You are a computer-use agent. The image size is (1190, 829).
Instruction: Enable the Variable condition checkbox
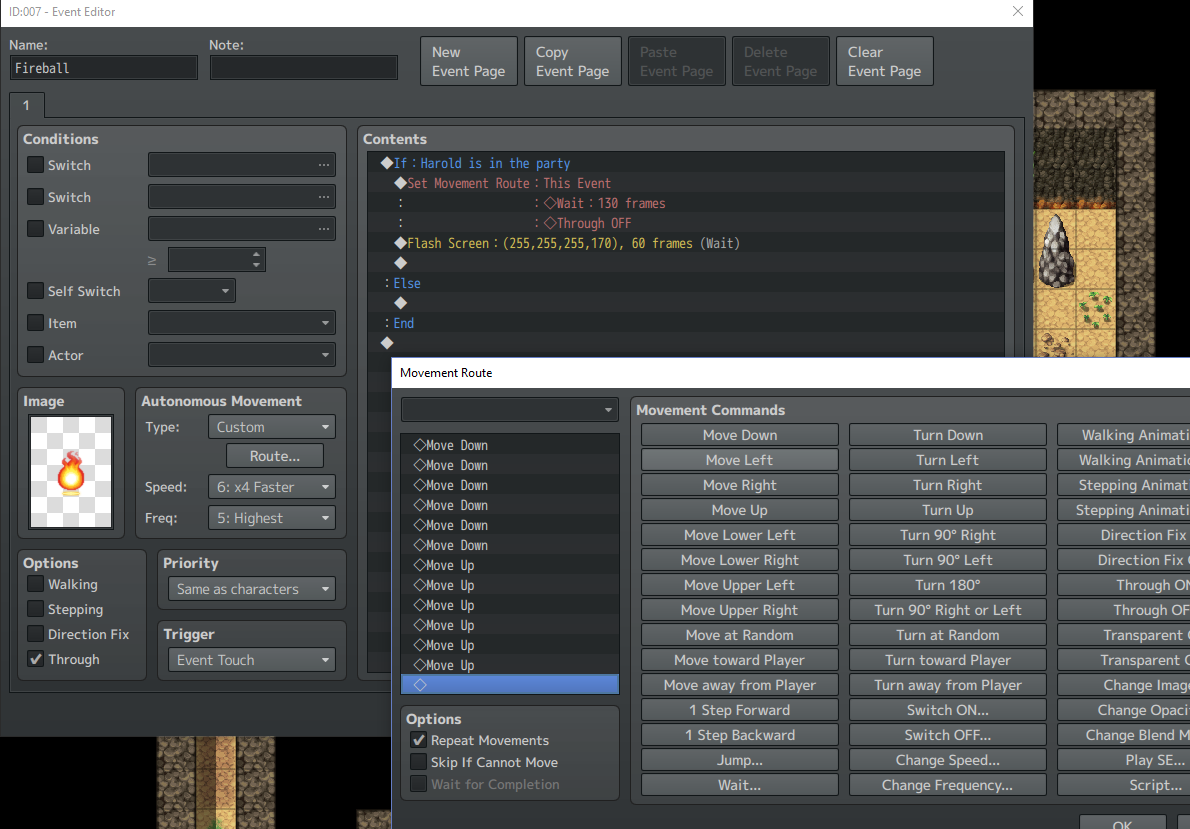[x=35, y=229]
